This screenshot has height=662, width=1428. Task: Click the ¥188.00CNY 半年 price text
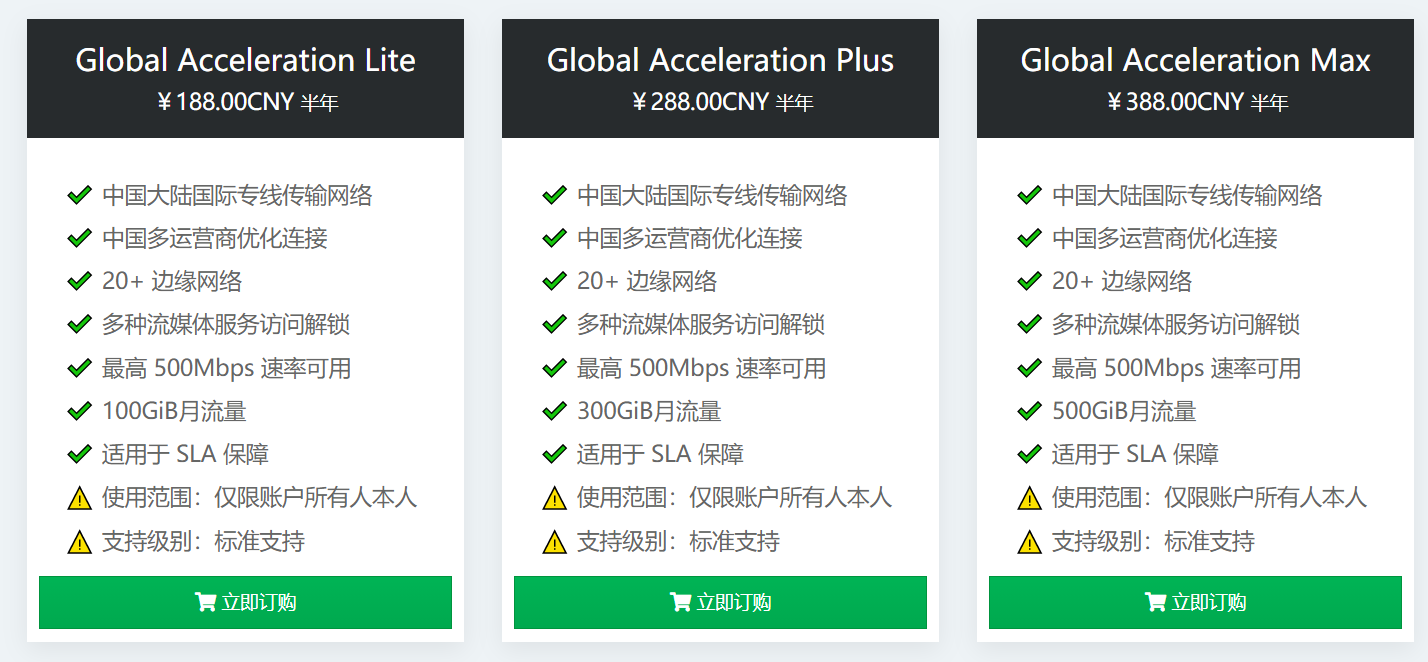coord(247,102)
